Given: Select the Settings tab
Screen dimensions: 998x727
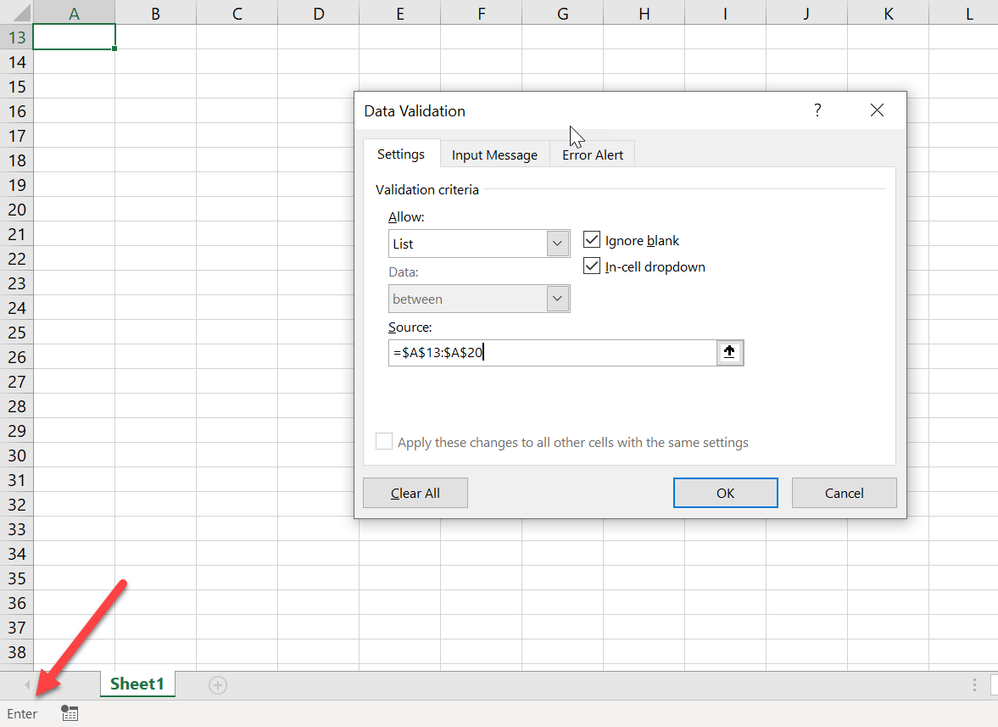Looking at the screenshot, I should coord(401,154).
